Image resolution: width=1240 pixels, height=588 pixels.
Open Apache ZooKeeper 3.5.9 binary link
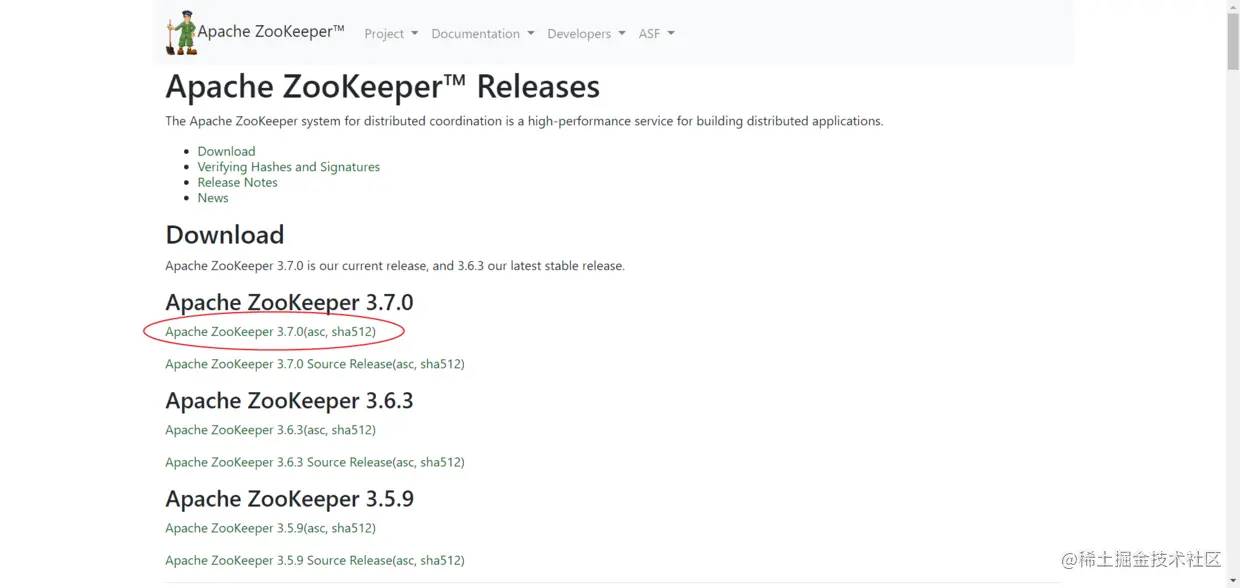[234, 528]
